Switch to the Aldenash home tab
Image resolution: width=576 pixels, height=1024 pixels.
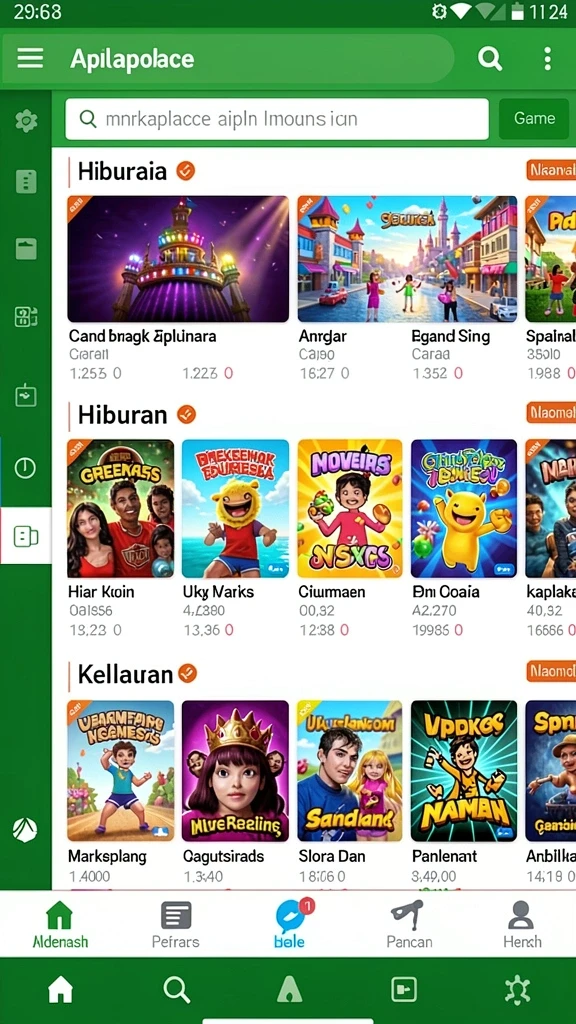pyautogui.click(x=60, y=925)
